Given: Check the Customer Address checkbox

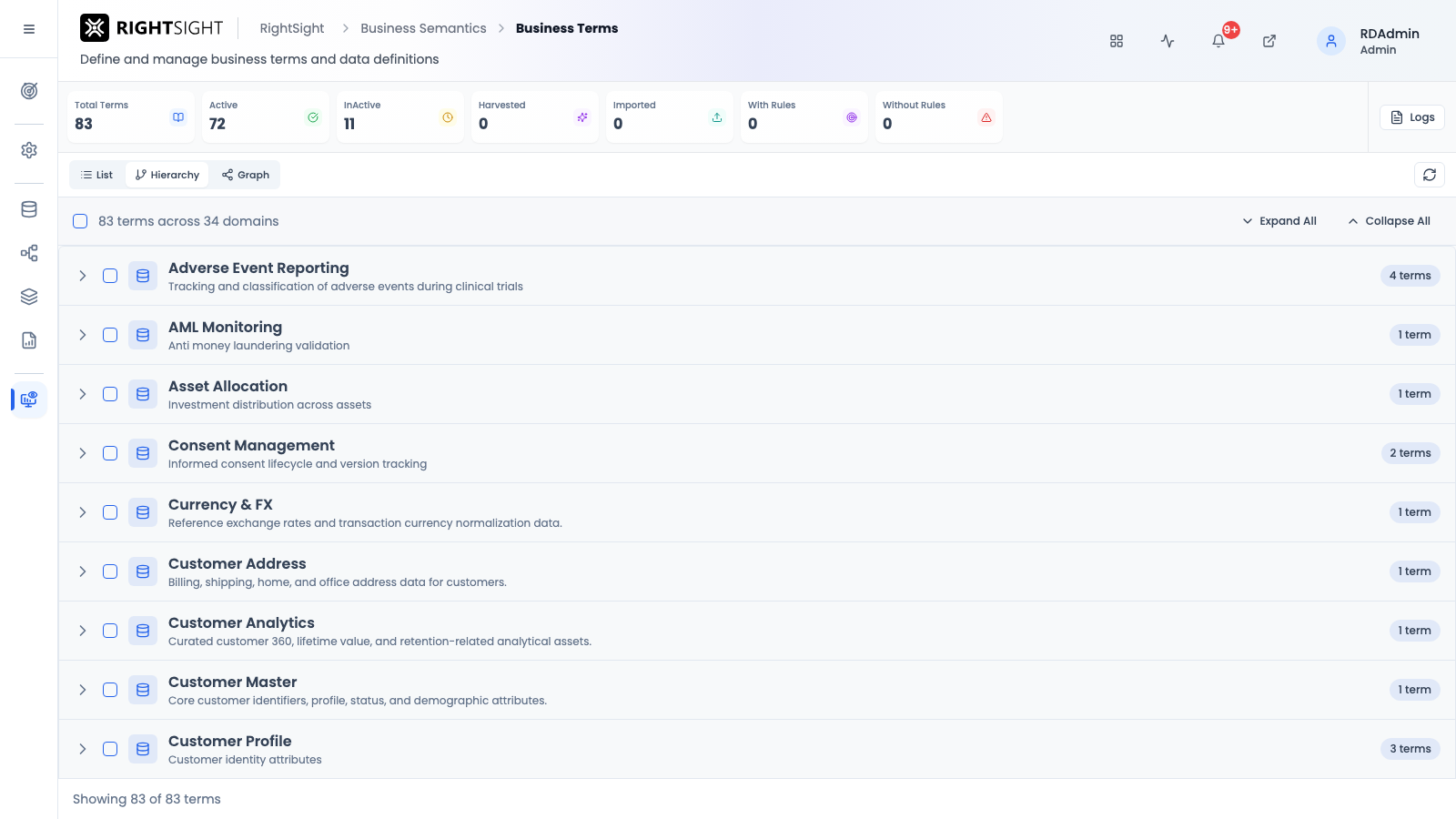Looking at the screenshot, I should coord(110,571).
